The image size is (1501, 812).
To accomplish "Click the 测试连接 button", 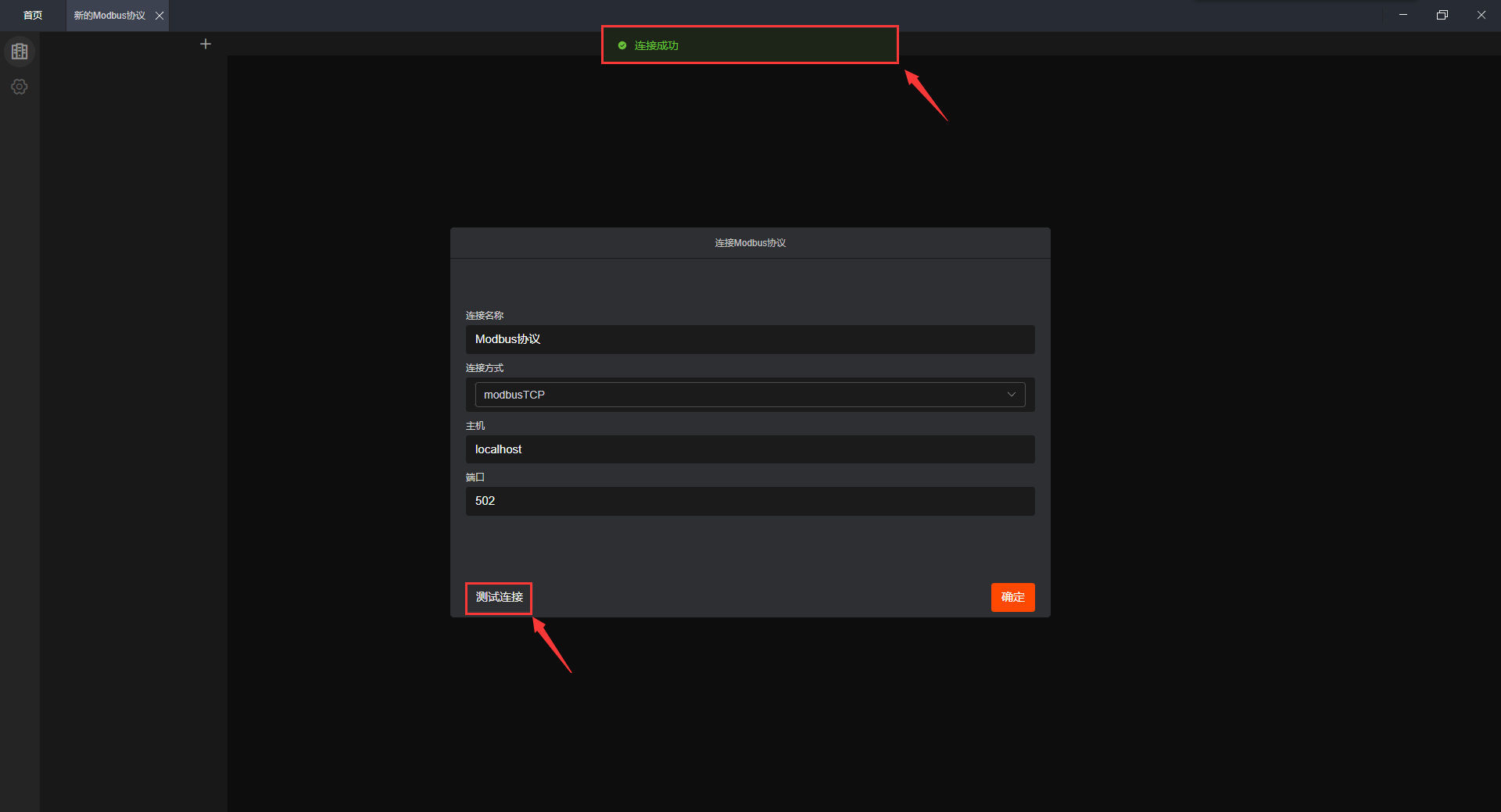I will (499, 598).
